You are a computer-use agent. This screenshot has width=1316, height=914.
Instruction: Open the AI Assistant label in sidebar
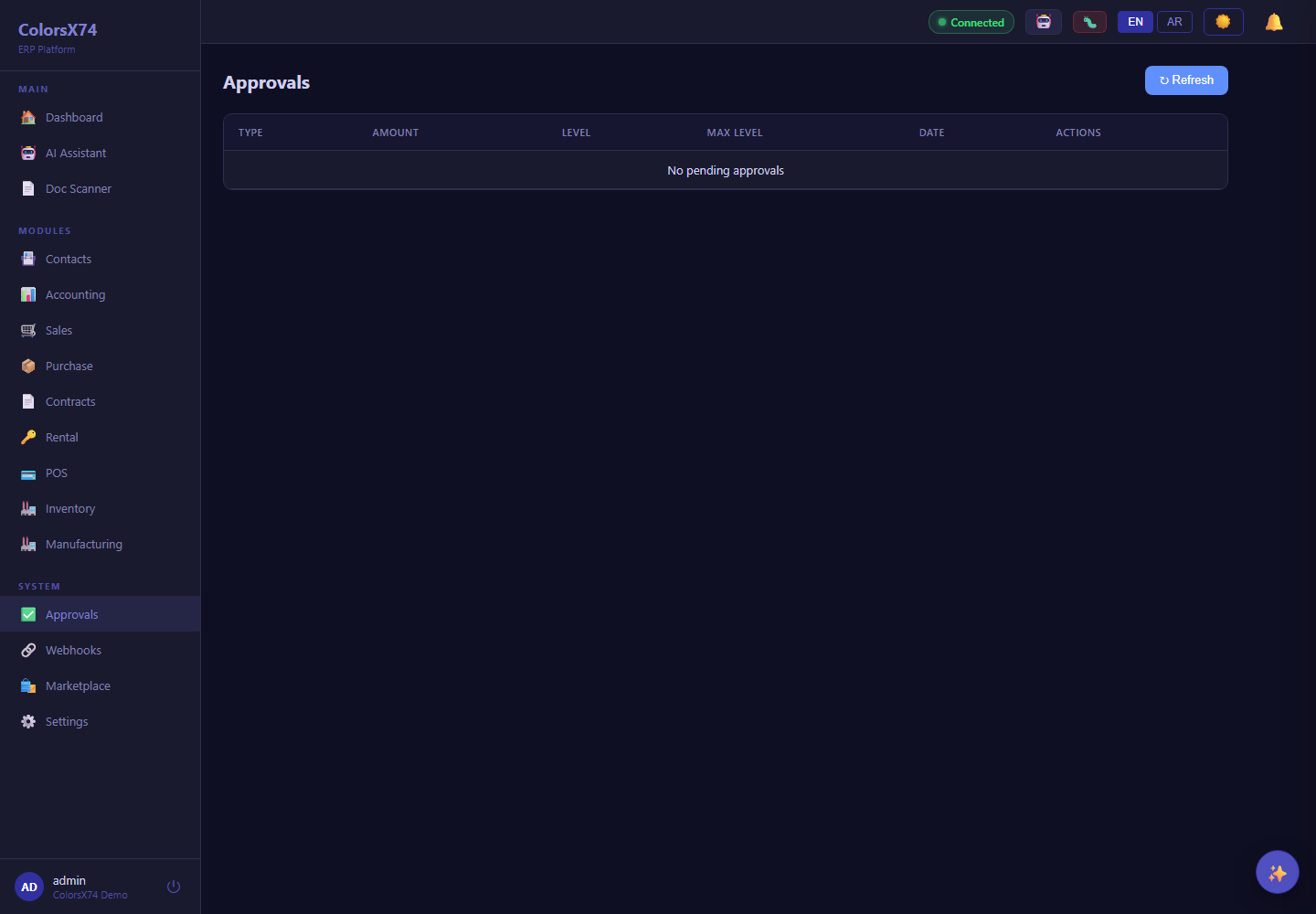[76, 153]
